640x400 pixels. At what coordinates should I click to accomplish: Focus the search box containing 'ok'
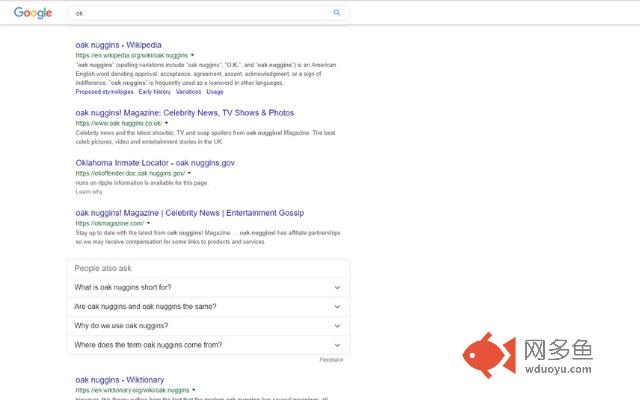pos(208,13)
